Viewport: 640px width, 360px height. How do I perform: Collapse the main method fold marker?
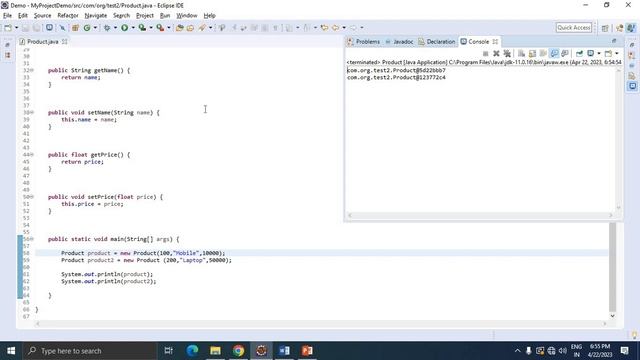click(x=32, y=239)
